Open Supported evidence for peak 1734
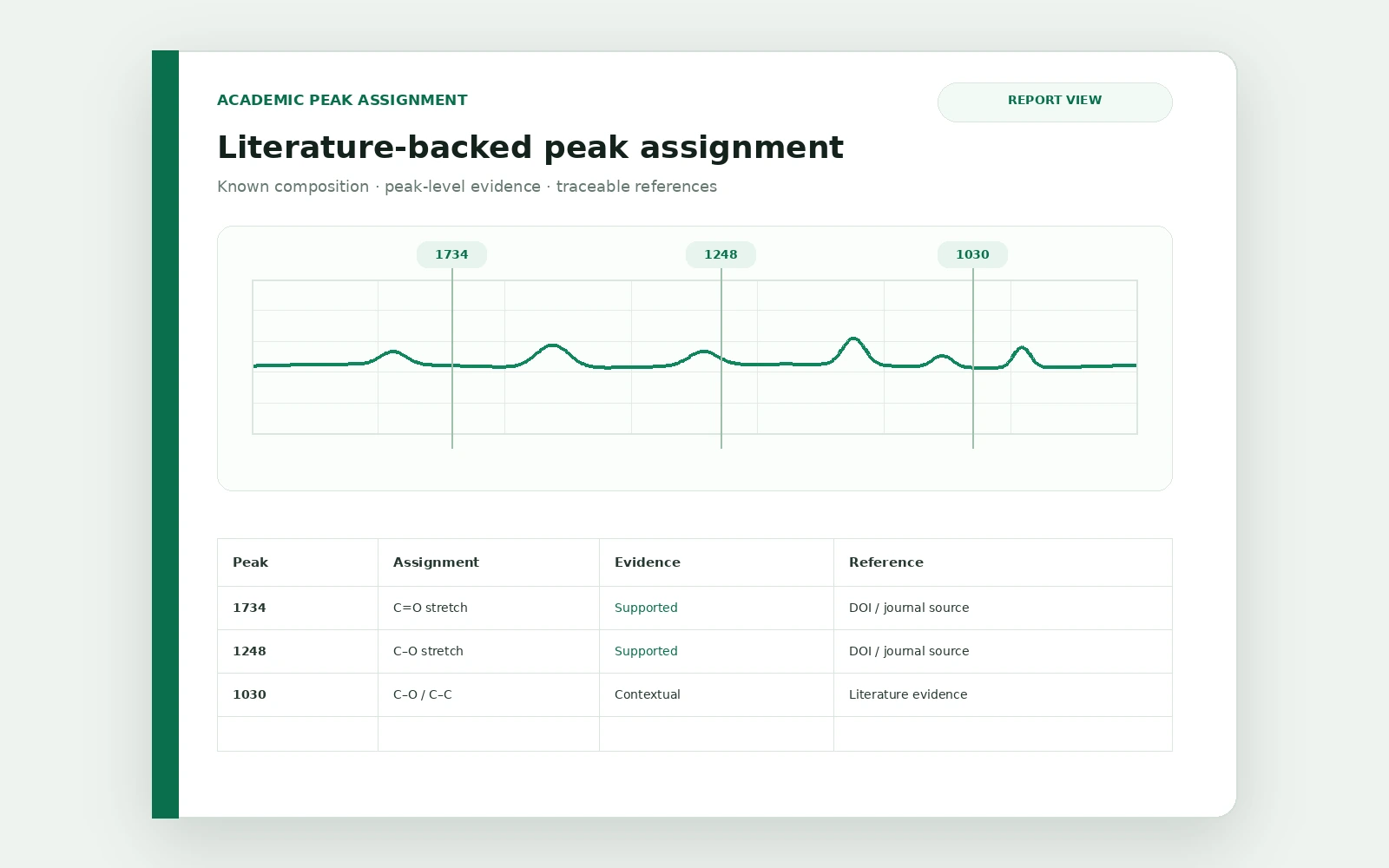Screen dimensions: 1389x868 tap(646, 608)
